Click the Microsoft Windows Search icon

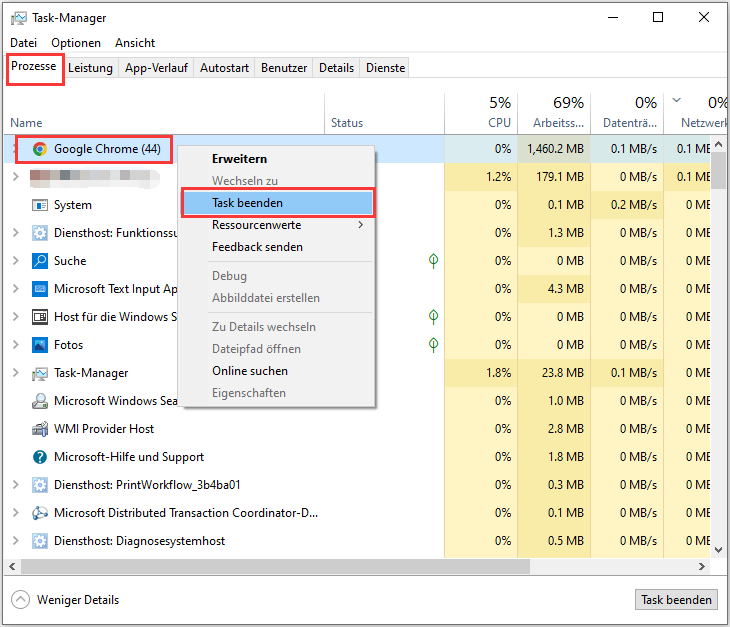coord(40,401)
